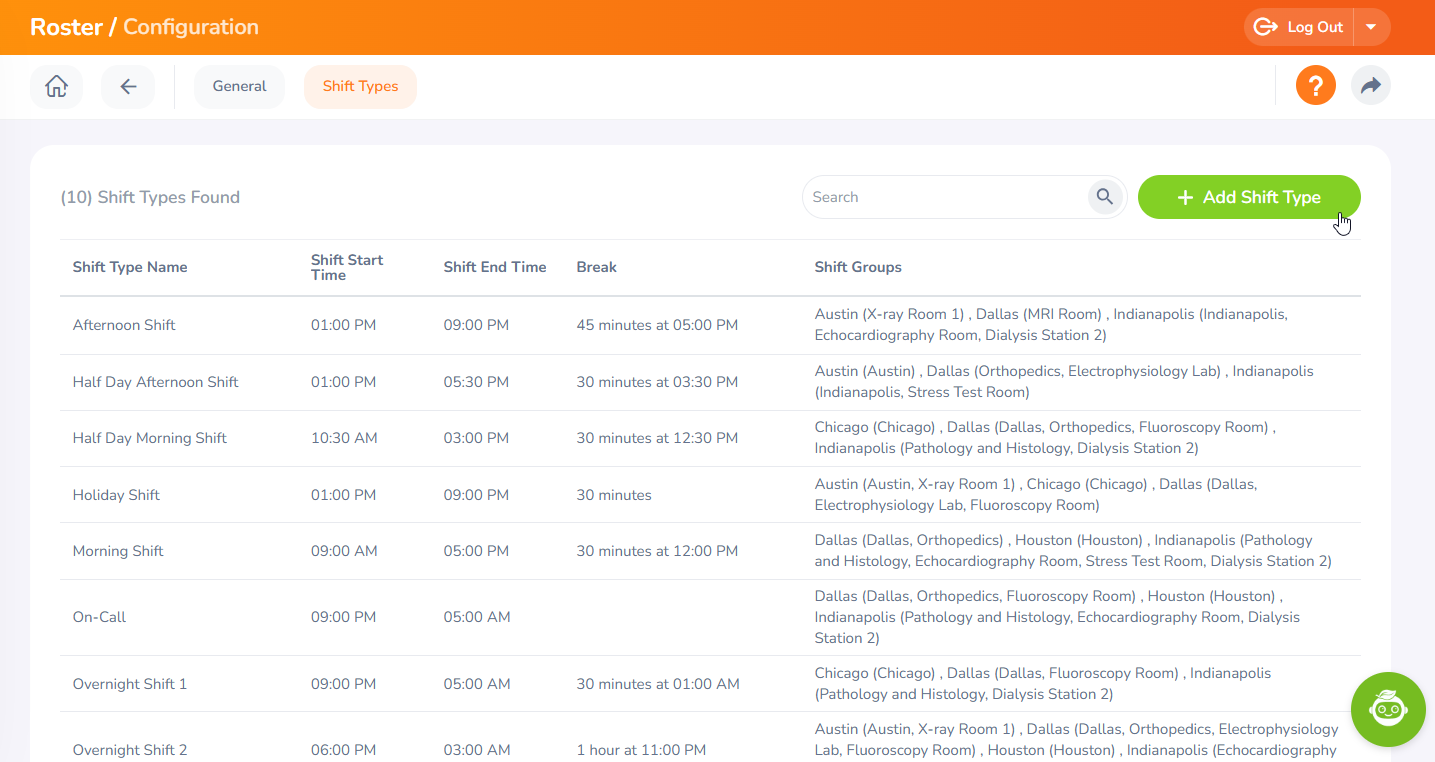Focus the Search input field
1435x762 pixels.
tap(943, 197)
